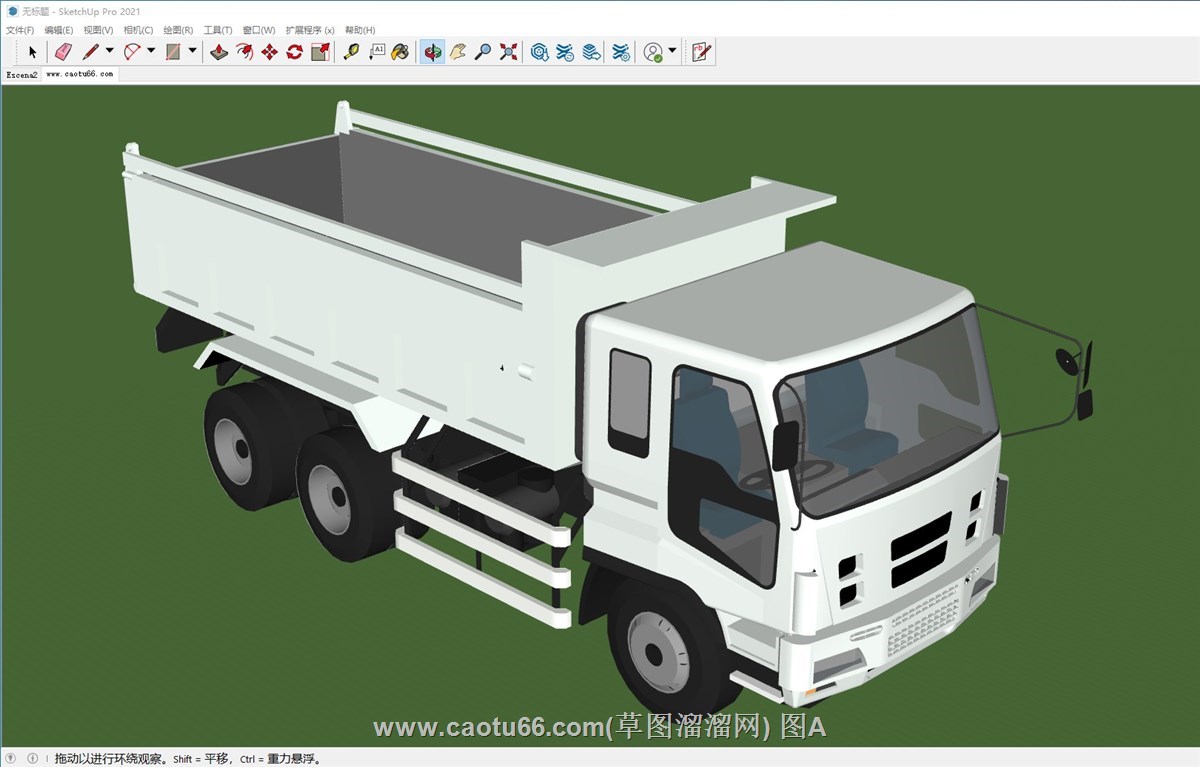
Task: Click the Zoom Extents icon
Action: [x=508, y=52]
